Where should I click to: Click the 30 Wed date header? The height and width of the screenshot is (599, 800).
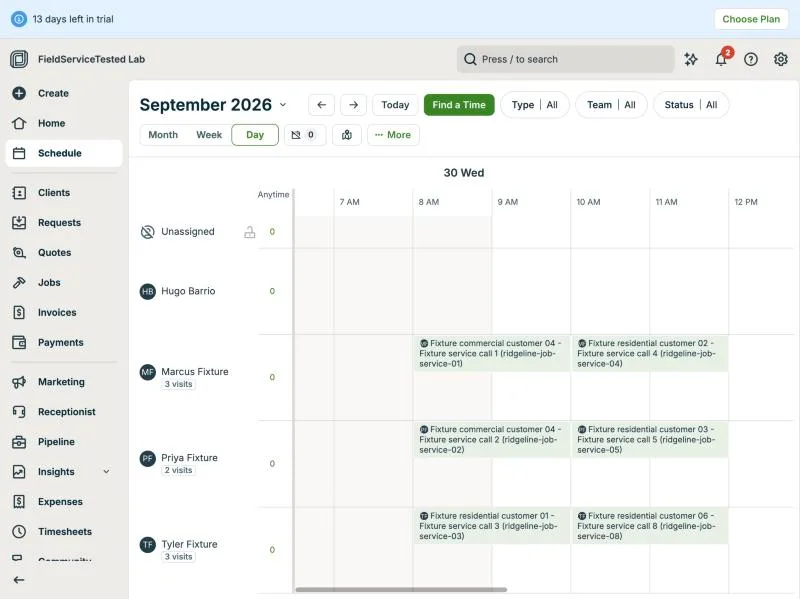point(464,173)
